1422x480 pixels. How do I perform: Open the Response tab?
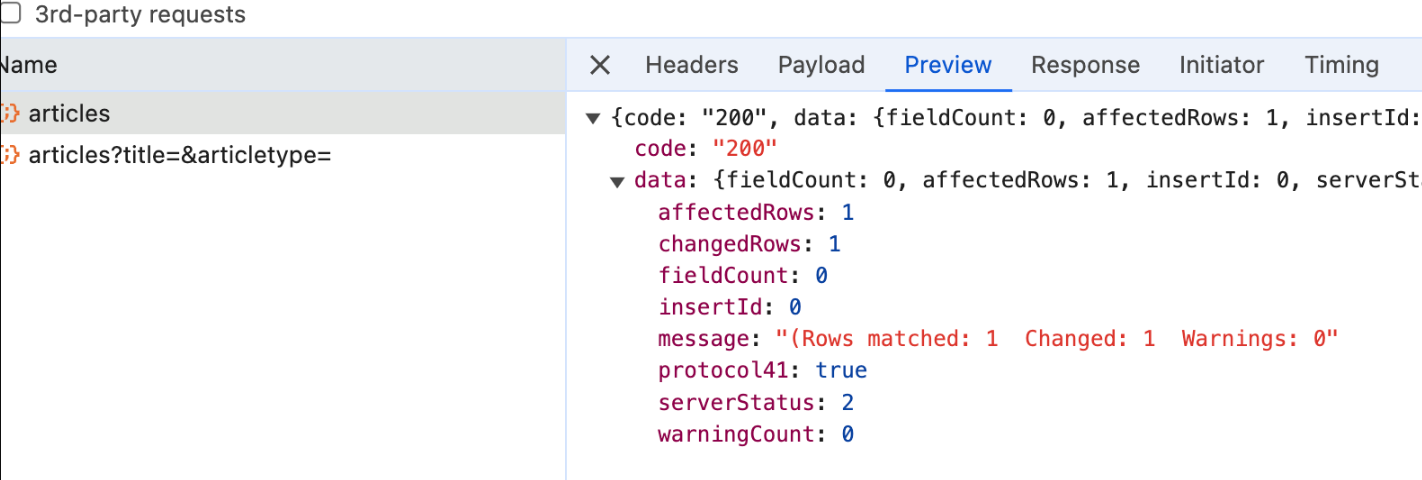click(1085, 66)
